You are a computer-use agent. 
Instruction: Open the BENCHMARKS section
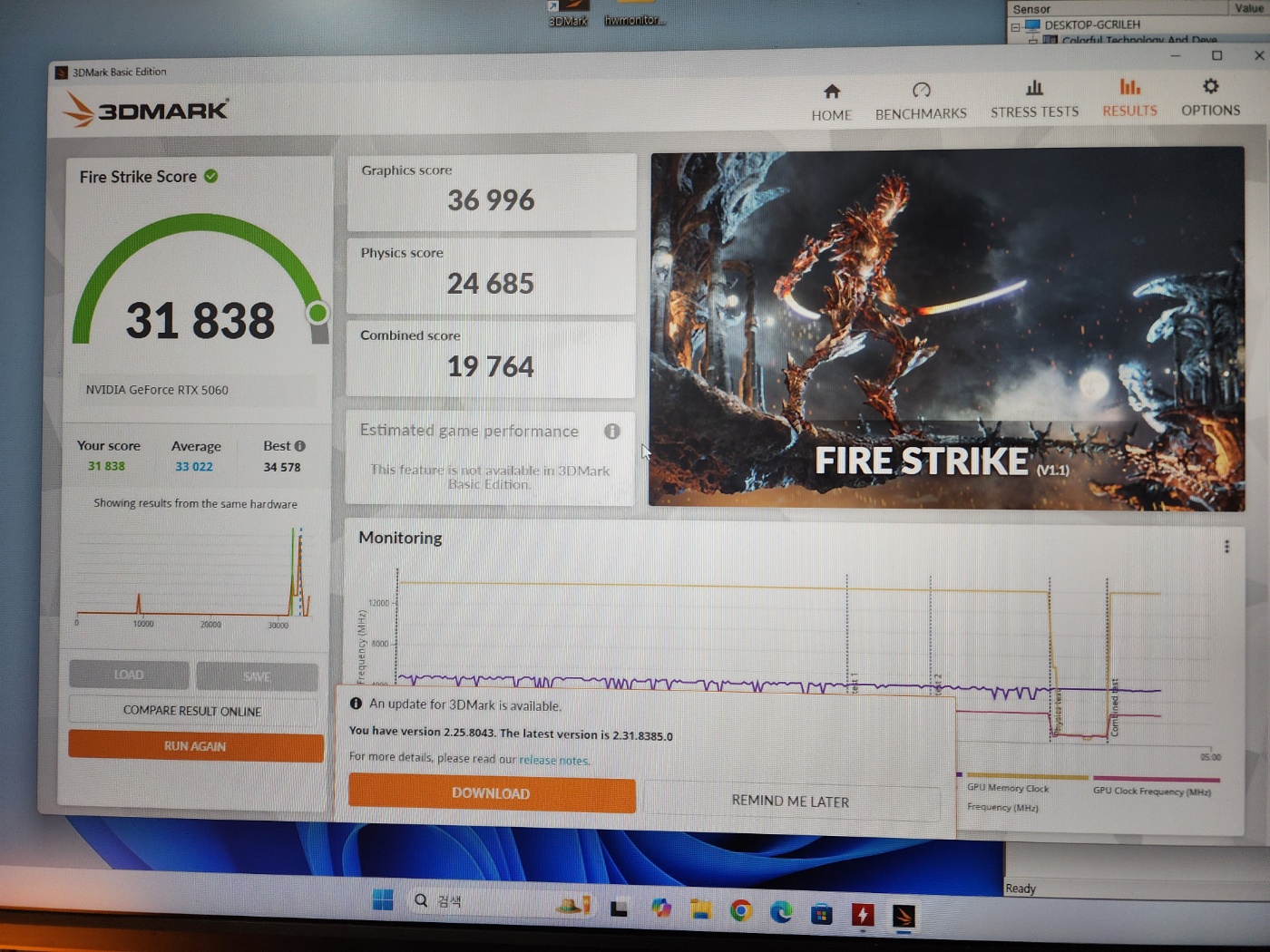pos(921,102)
